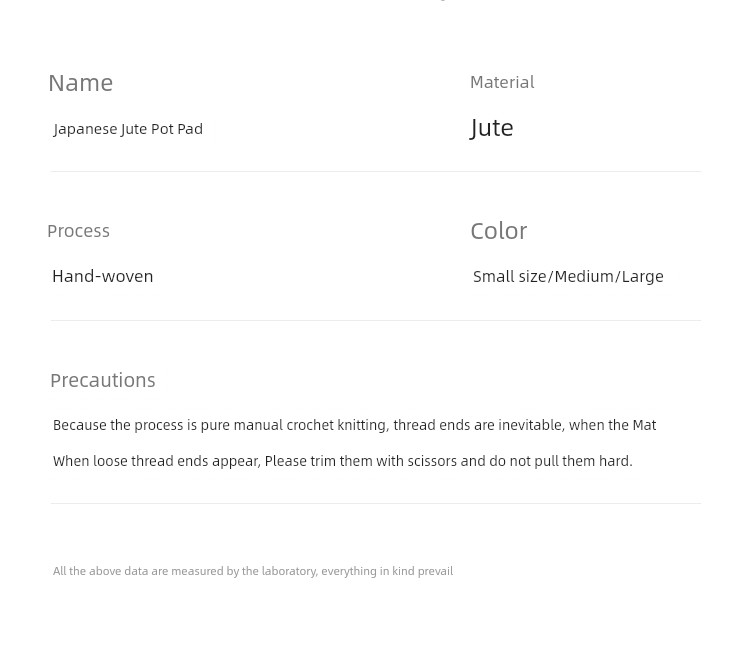Select the Hand-woven process value
Viewport: 750px width, 645px height.
tap(103, 276)
